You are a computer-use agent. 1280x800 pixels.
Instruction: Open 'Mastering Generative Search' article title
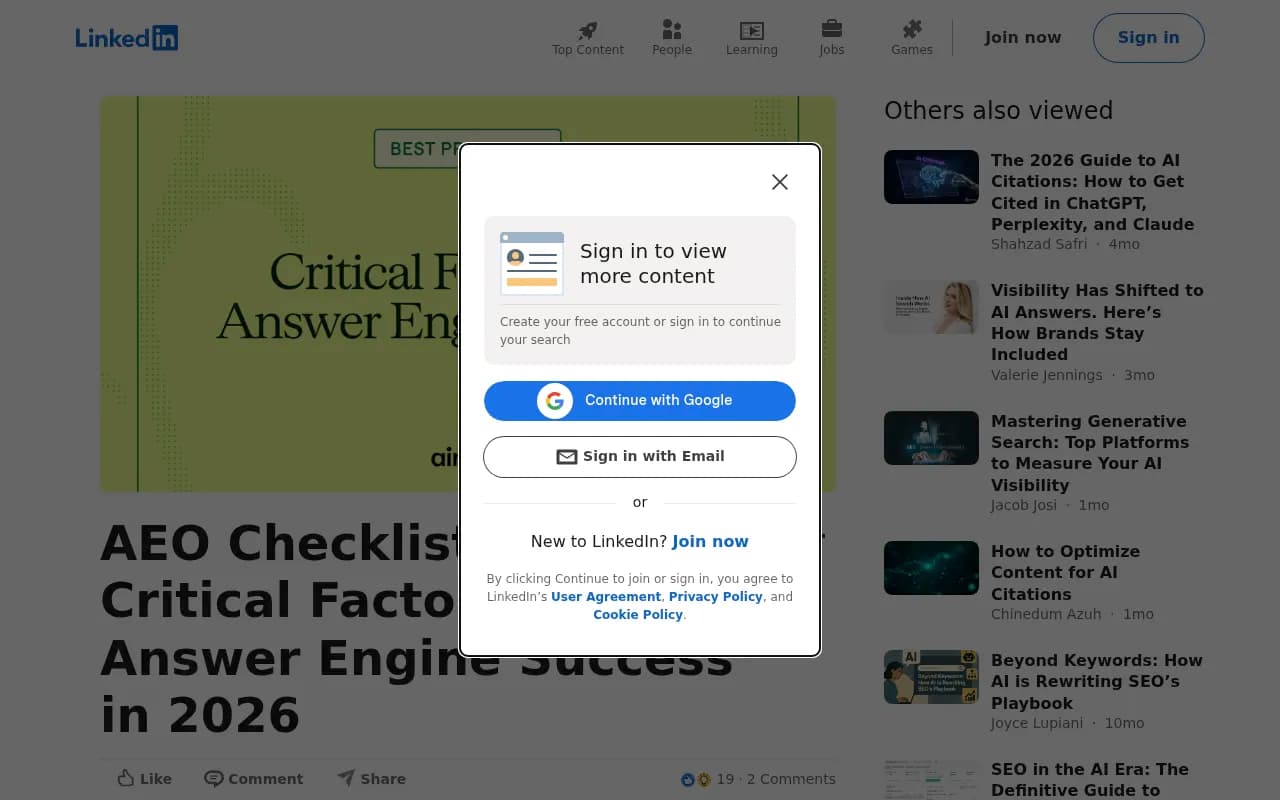1090,453
